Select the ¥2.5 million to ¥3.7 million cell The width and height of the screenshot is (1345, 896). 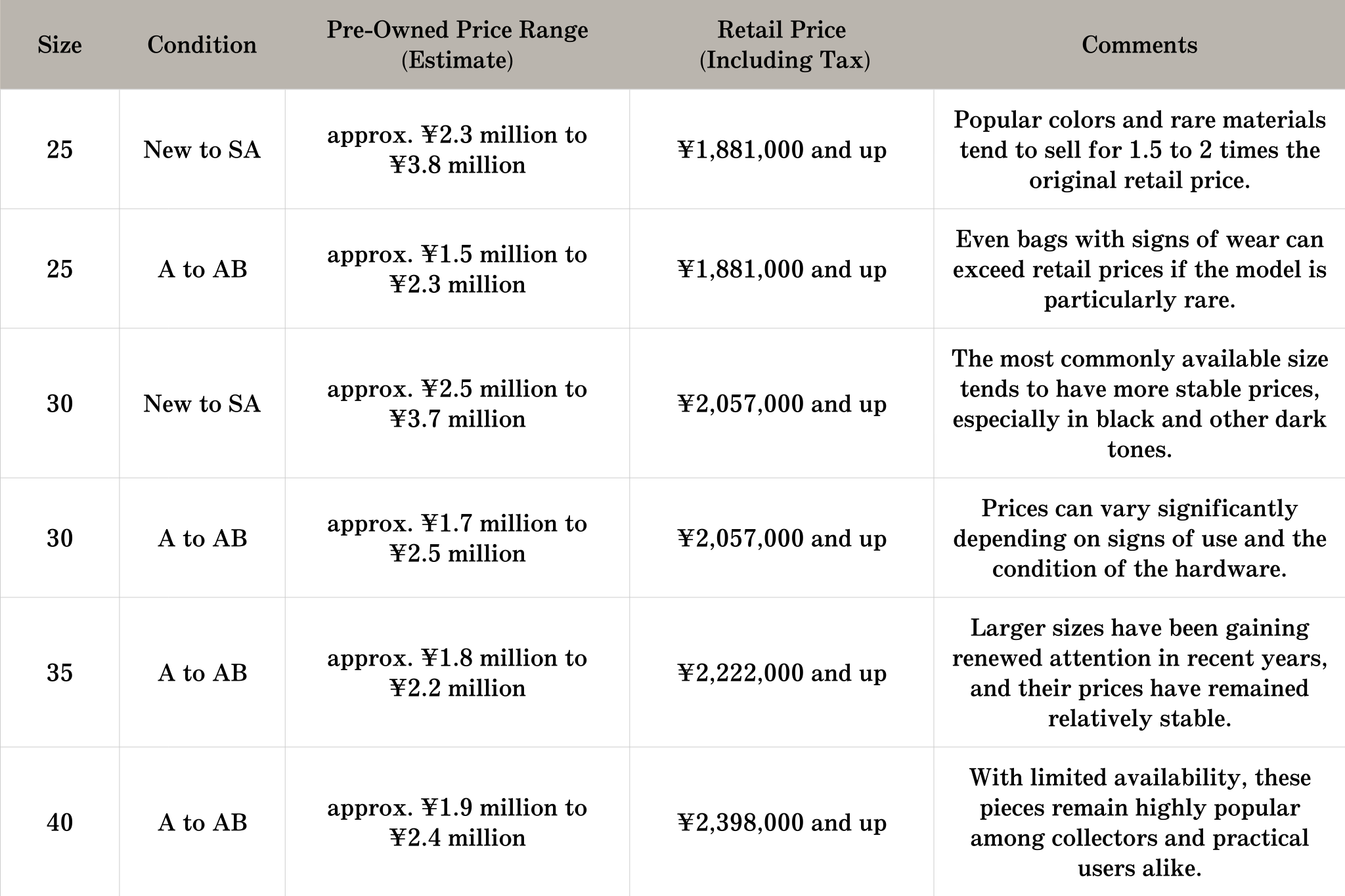(457, 404)
